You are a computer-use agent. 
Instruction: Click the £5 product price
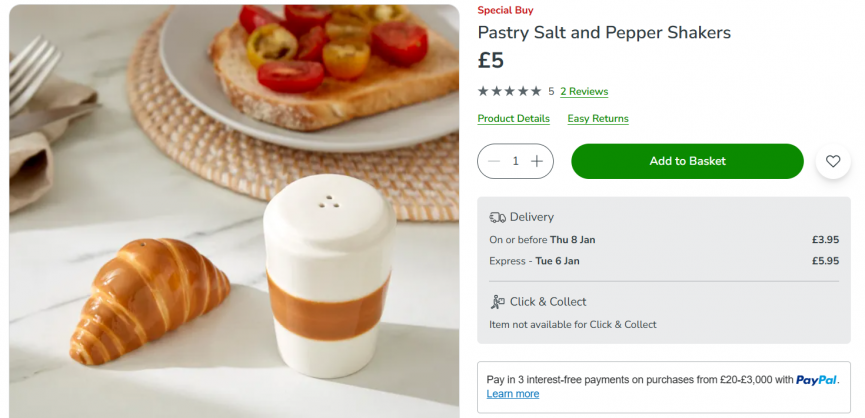[491, 61]
